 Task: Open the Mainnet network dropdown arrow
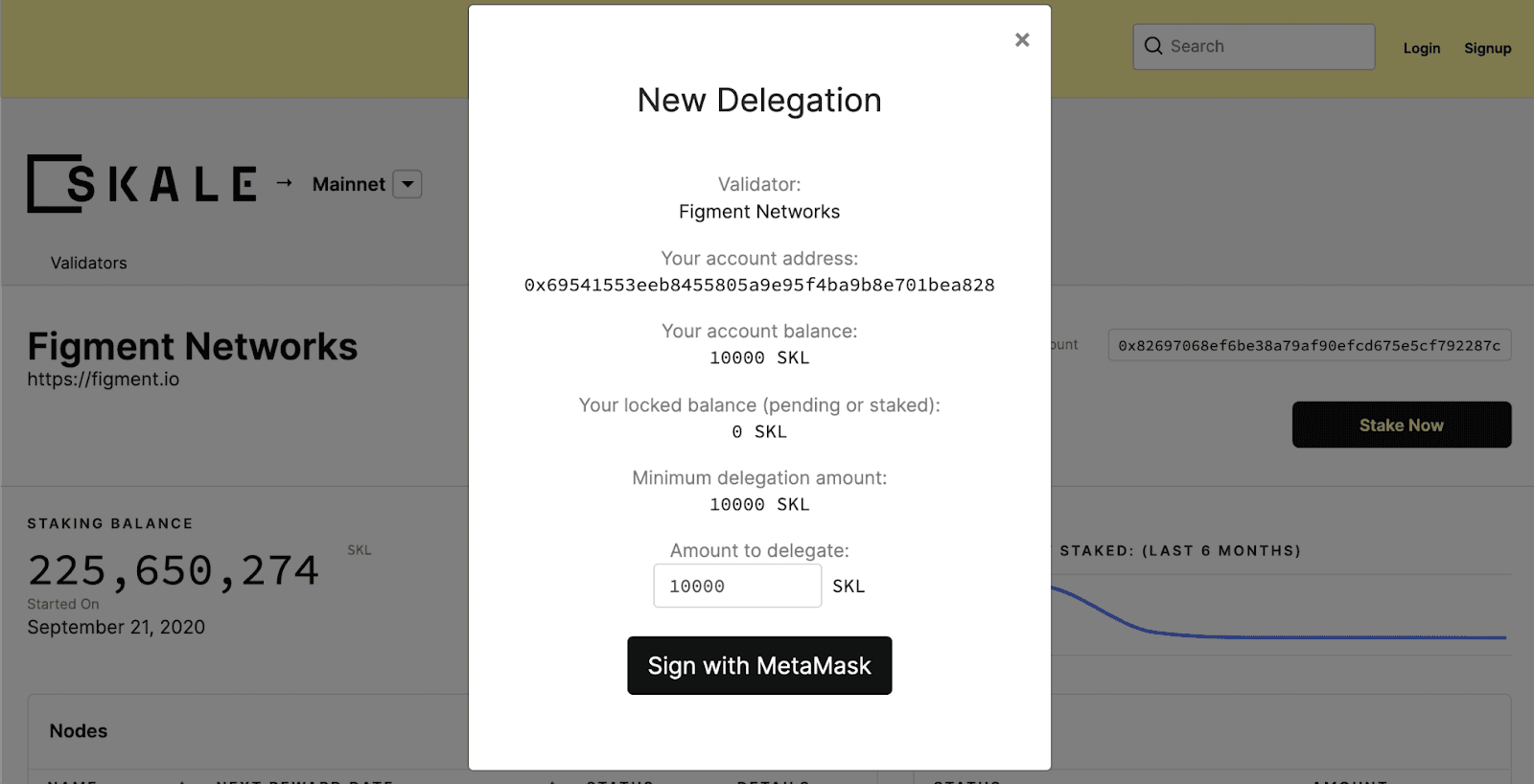point(407,184)
